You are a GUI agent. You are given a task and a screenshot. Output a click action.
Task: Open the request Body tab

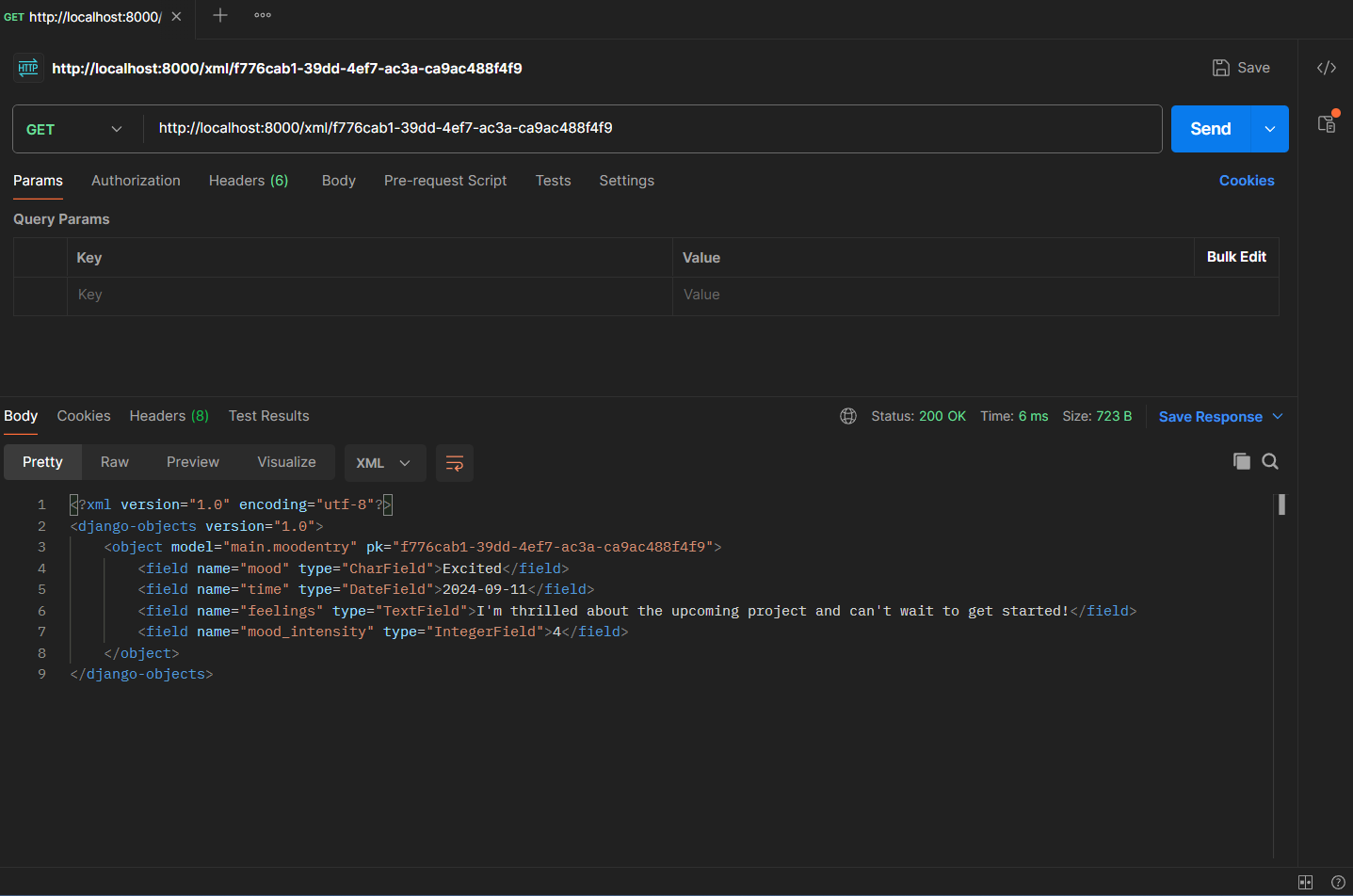339,181
